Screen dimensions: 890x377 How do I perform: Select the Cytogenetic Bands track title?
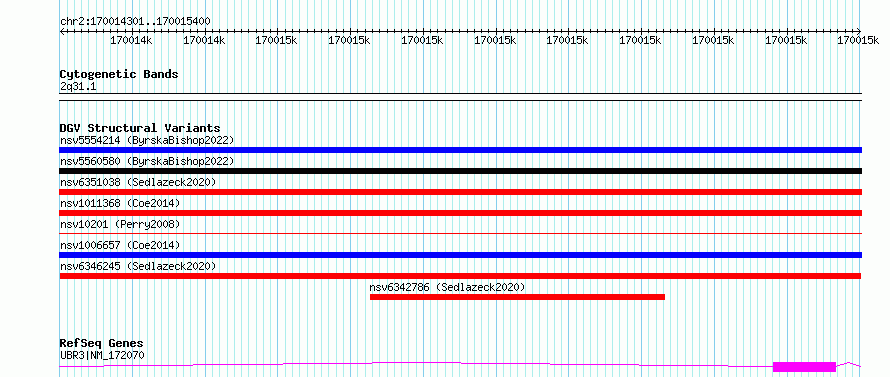pos(119,74)
